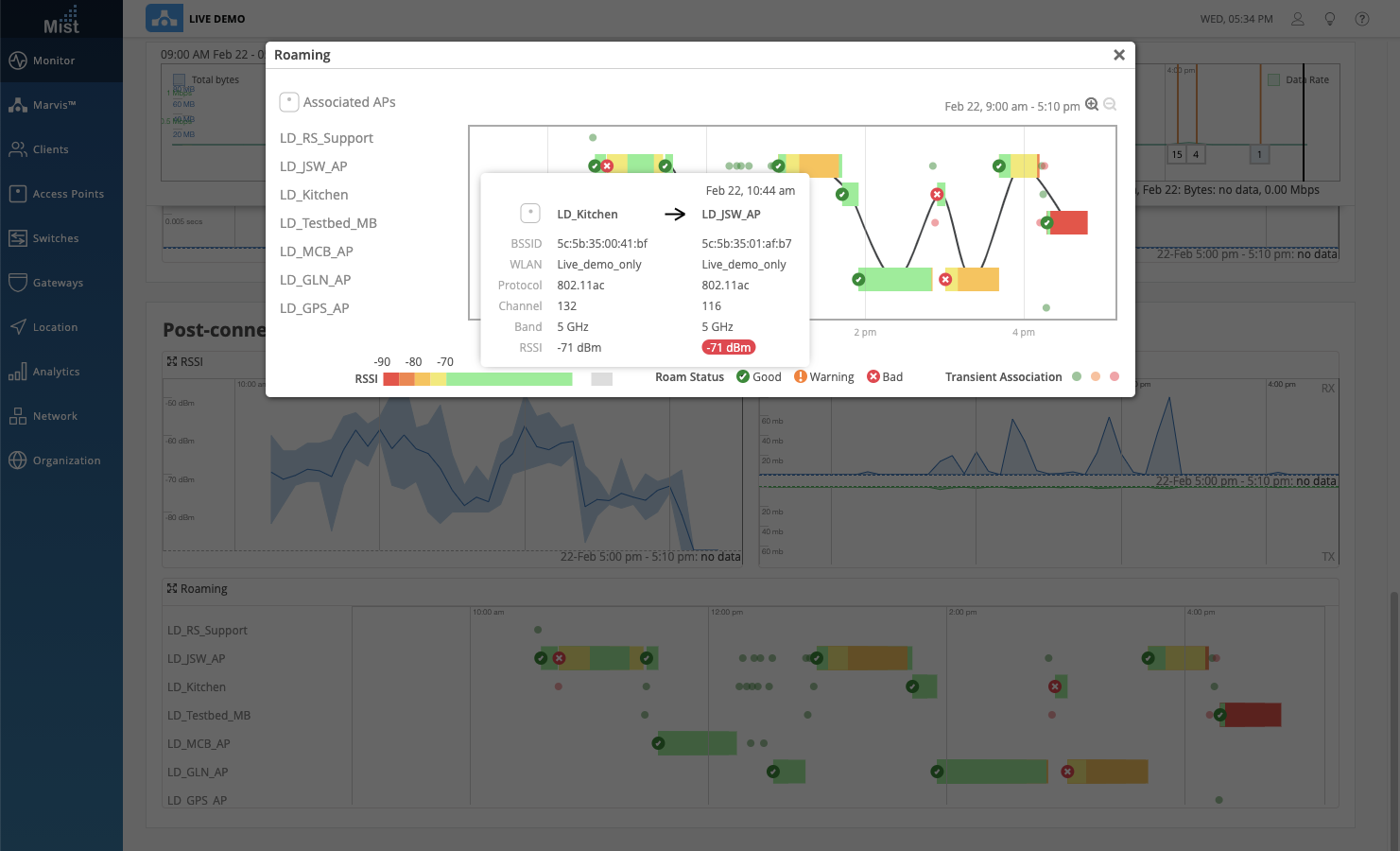Click the red end of the RSSI legend scale

coord(390,379)
